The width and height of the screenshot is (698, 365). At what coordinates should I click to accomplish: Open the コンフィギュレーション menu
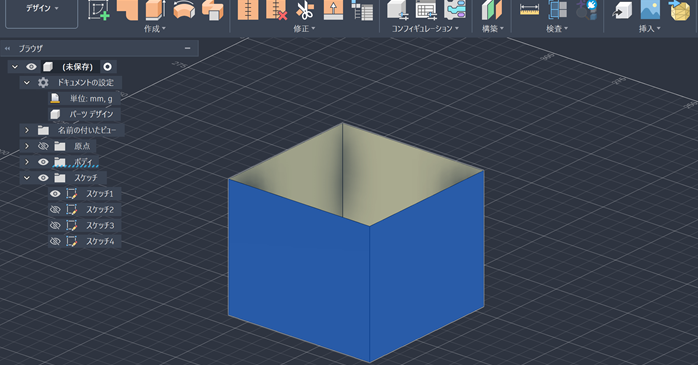425,29
